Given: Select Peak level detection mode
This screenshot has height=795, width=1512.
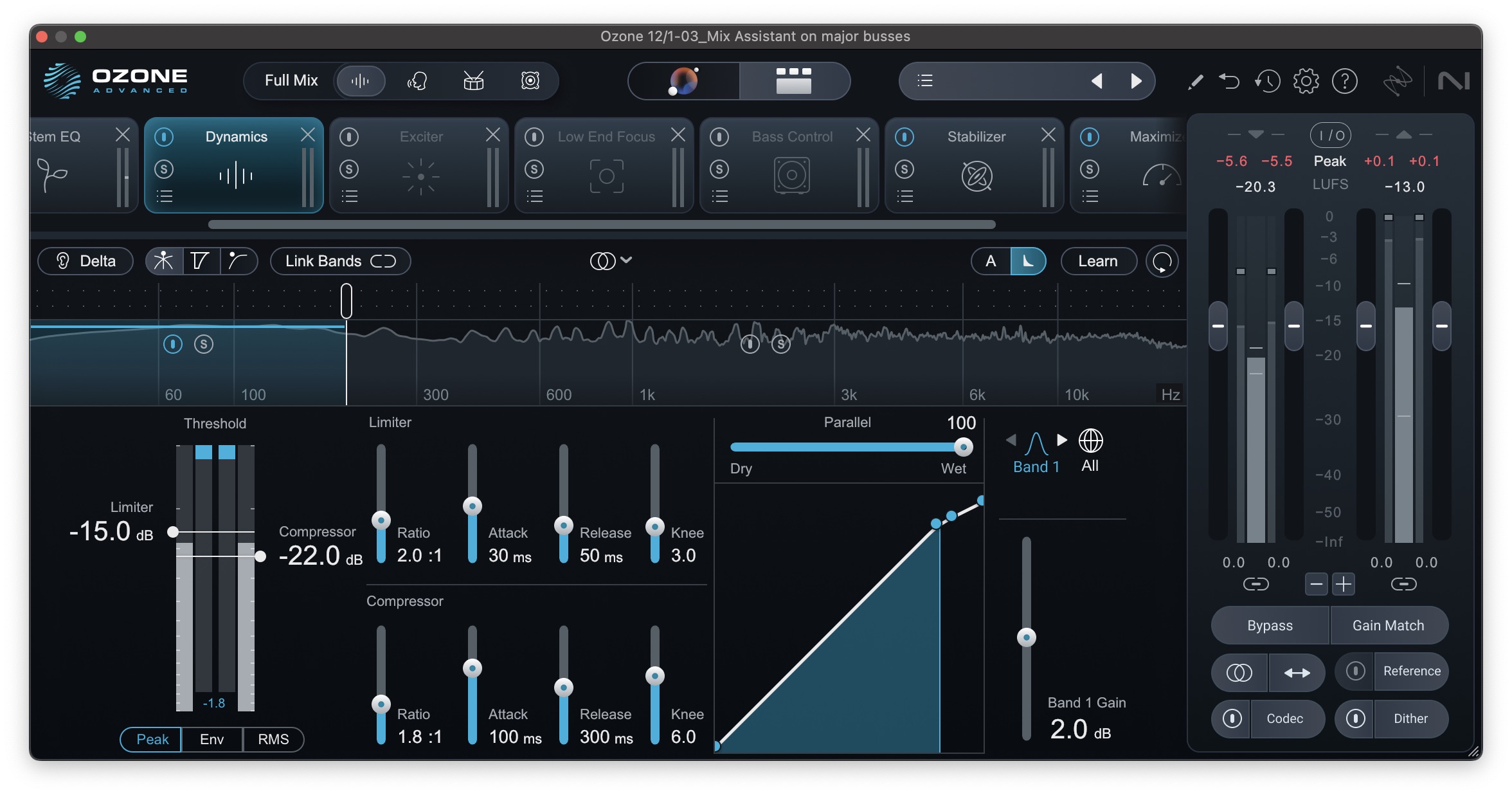Looking at the screenshot, I should 152,739.
